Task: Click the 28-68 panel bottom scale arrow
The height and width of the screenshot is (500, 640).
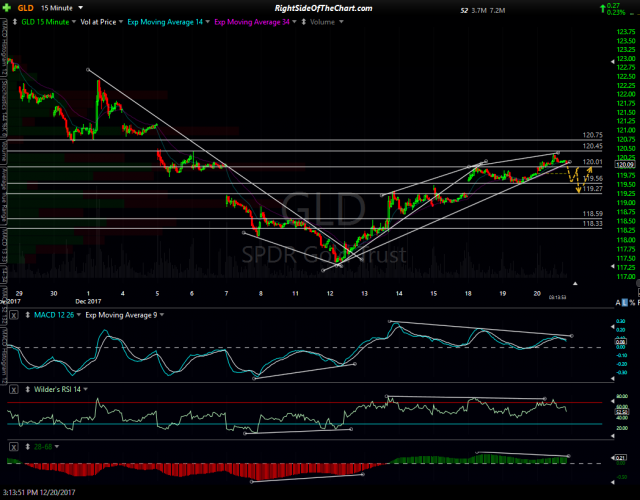Action: click(x=612, y=482)
